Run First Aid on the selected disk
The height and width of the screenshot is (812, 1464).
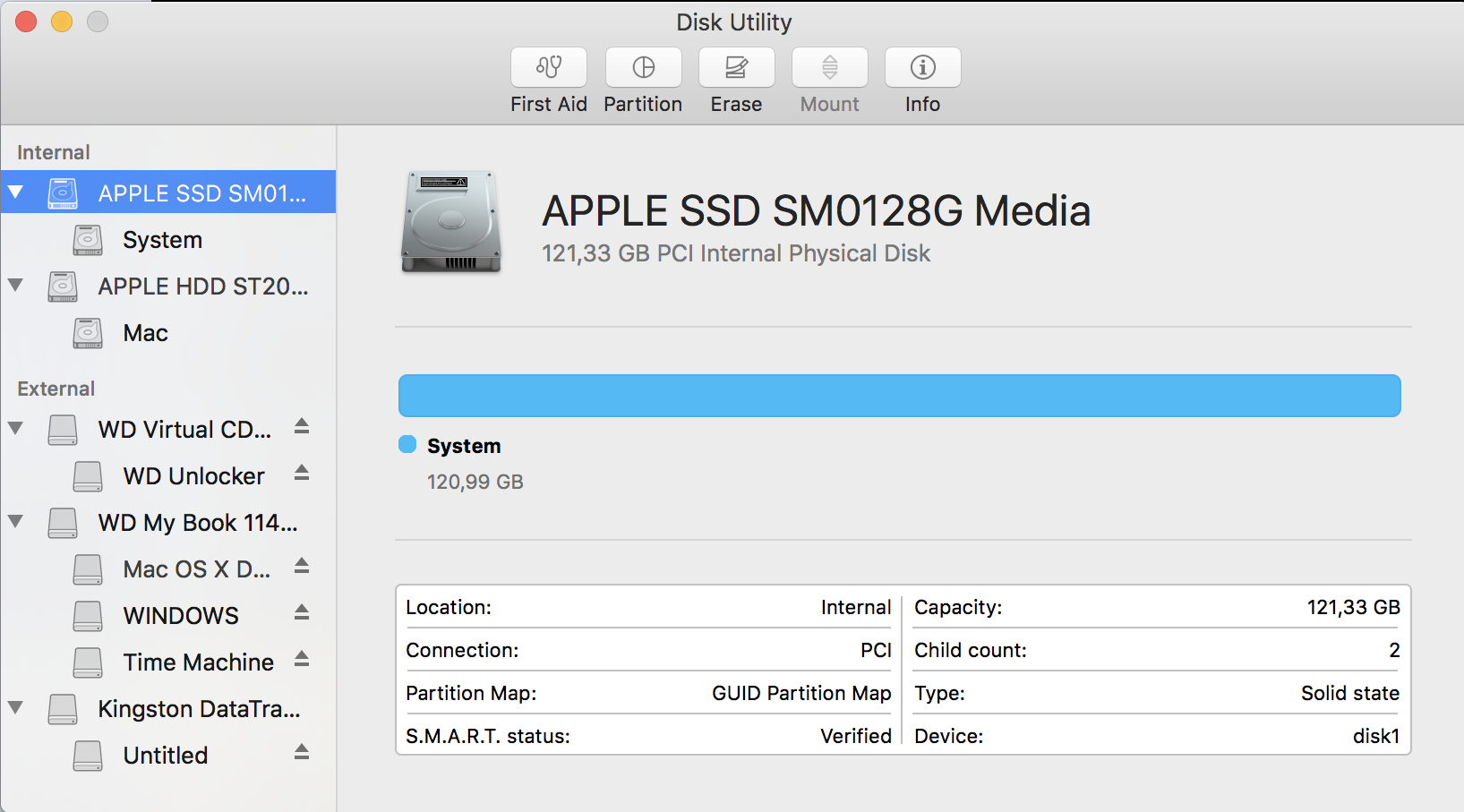tap(548, 79)
